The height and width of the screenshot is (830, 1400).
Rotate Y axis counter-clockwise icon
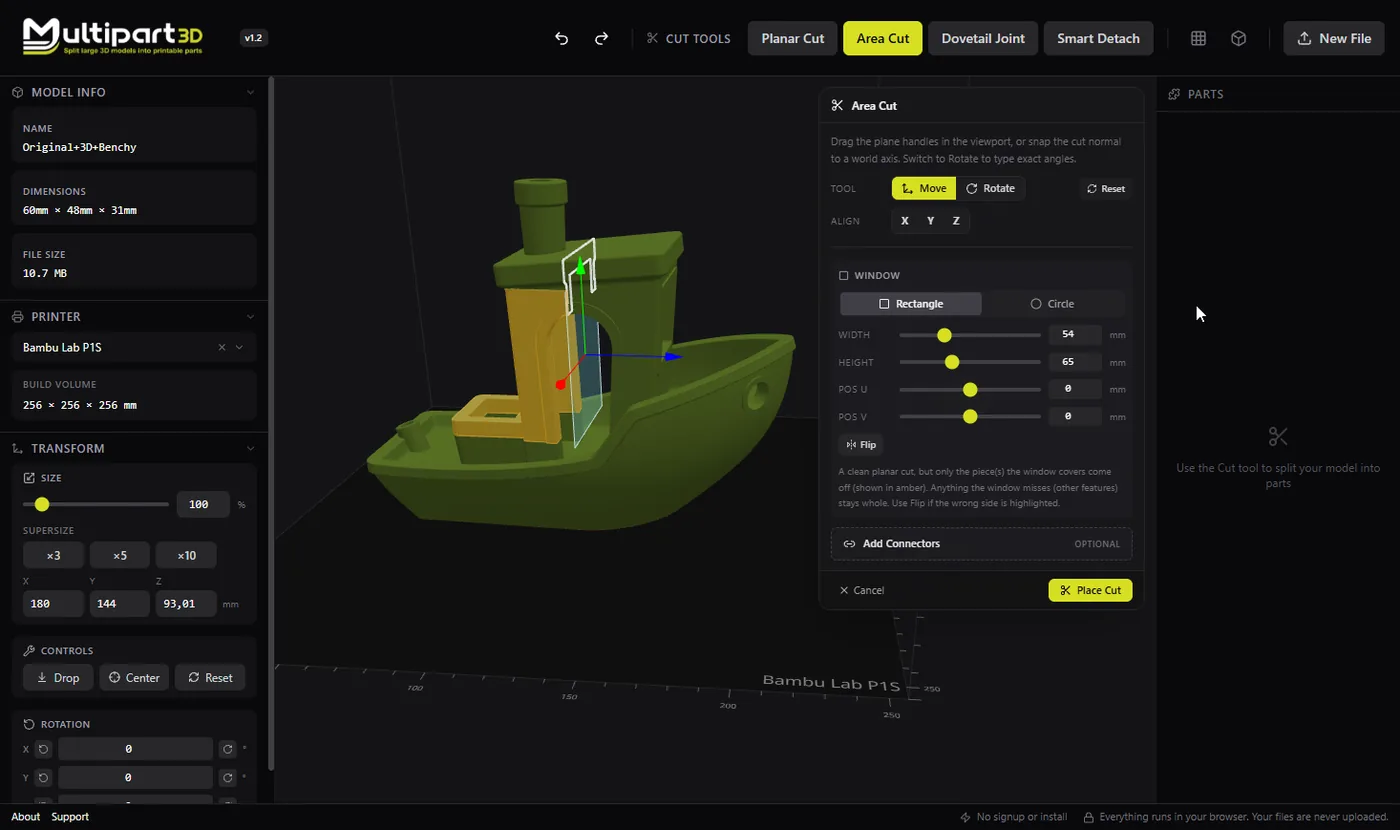click(43, 777)
